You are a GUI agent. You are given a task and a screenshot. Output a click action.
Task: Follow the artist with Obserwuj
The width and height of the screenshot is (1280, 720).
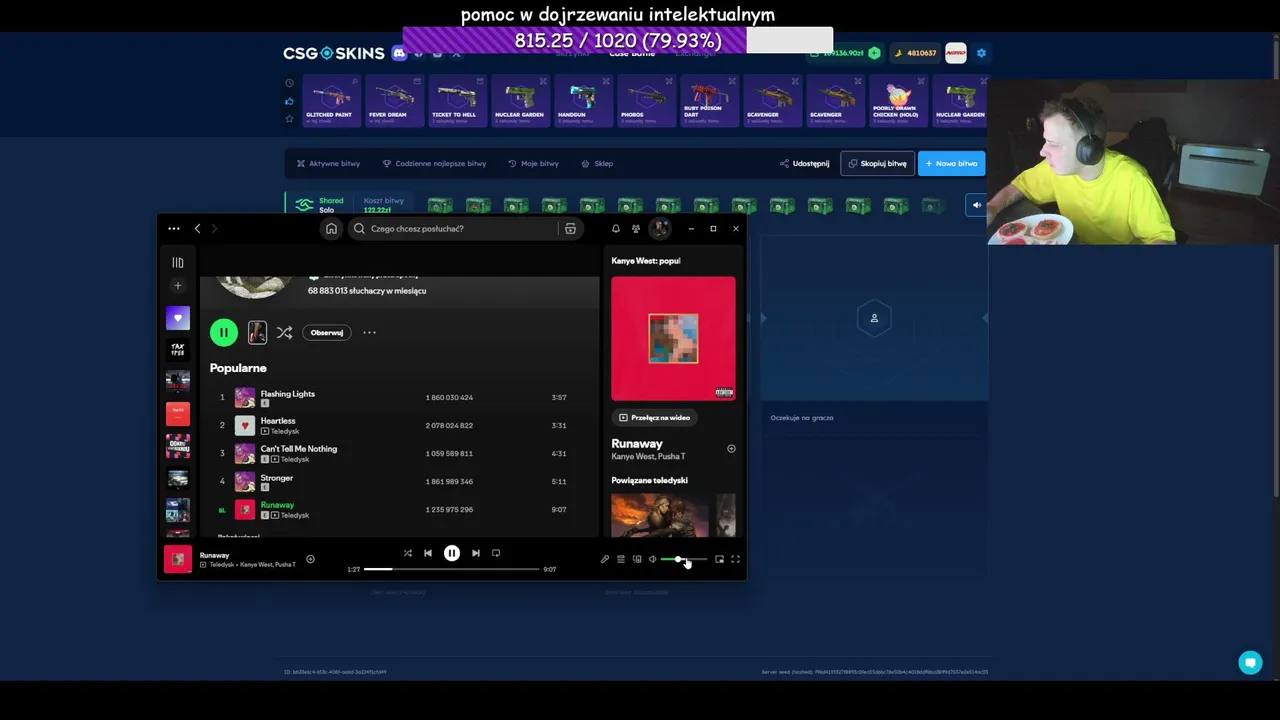point(327,333)
